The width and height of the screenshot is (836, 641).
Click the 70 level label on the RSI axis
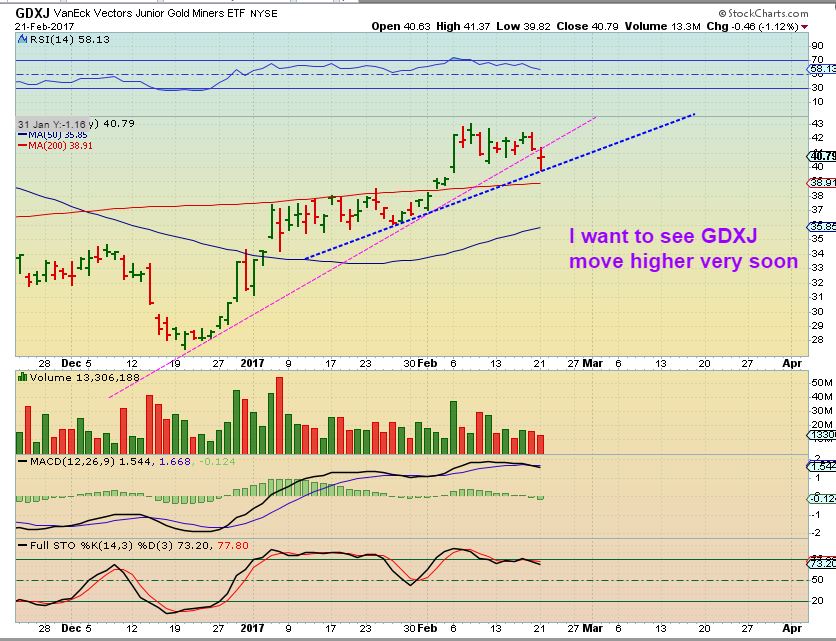[817, 60]
